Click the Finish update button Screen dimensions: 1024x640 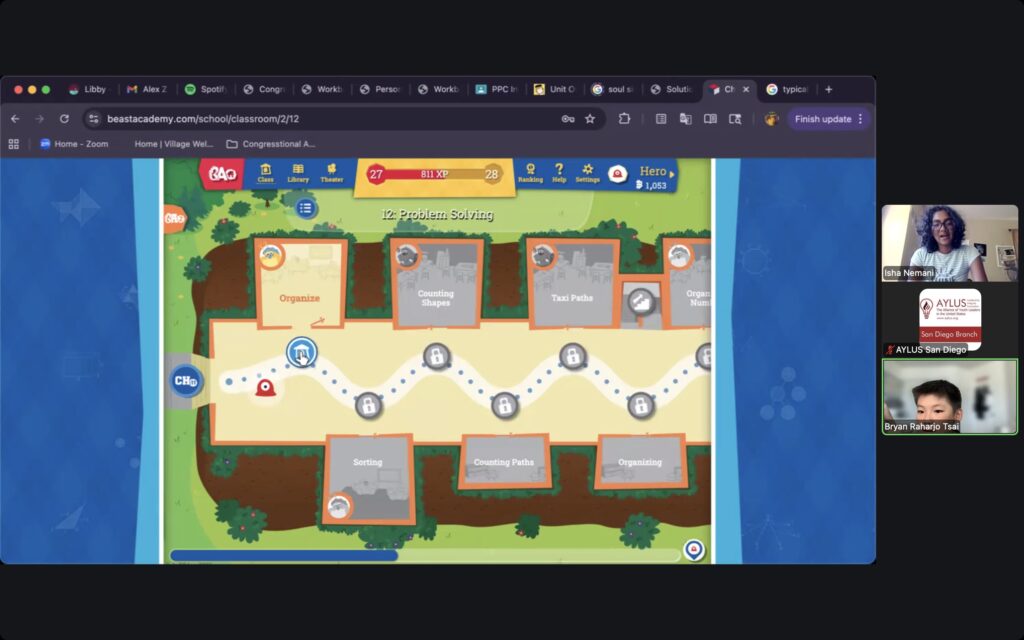(822, 119)
